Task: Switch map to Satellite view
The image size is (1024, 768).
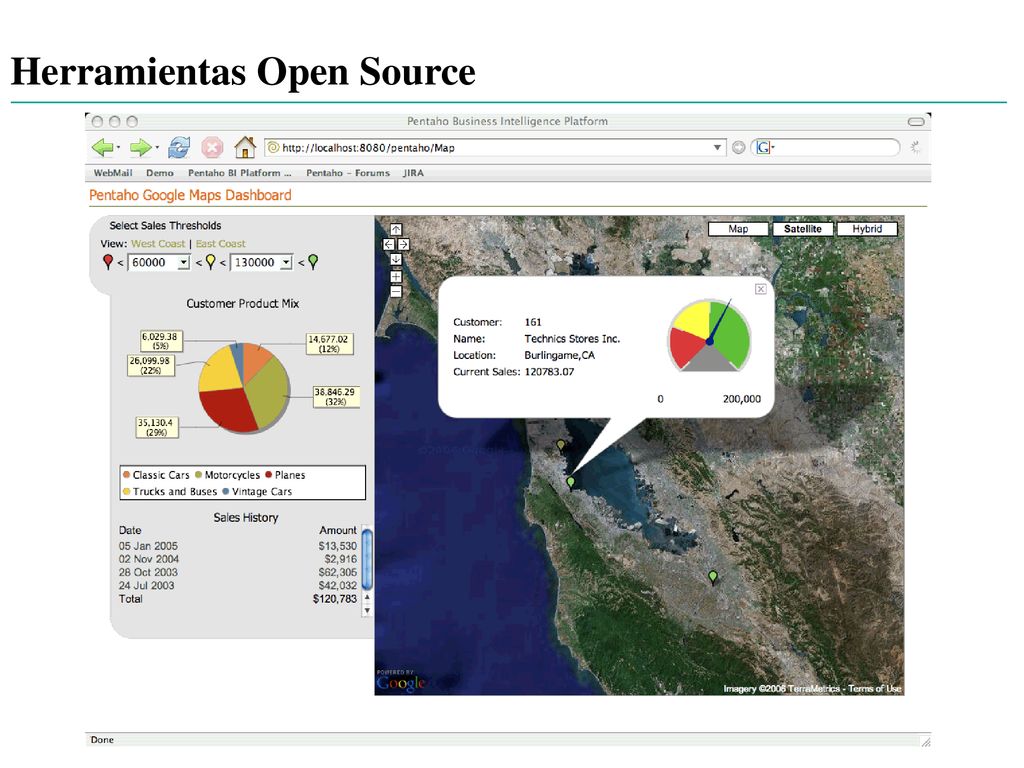Action: pyautogui.click(x=803, y=229)
